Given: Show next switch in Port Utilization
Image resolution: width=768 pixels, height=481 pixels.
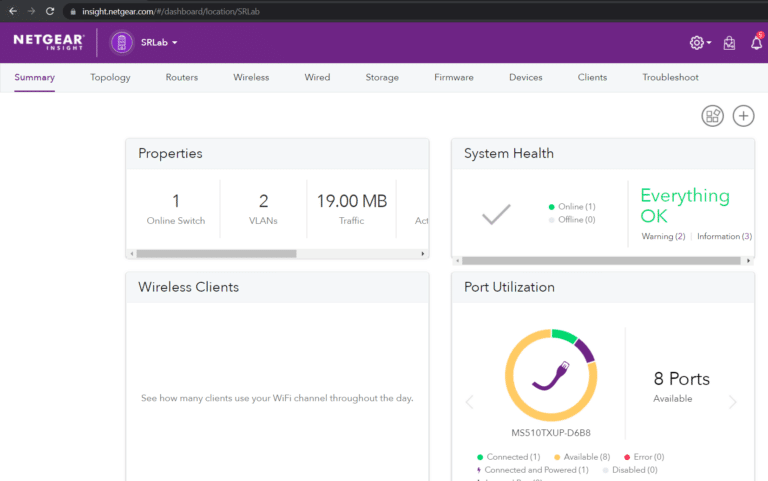Looking at the screenshot, I should coord(733,402).
